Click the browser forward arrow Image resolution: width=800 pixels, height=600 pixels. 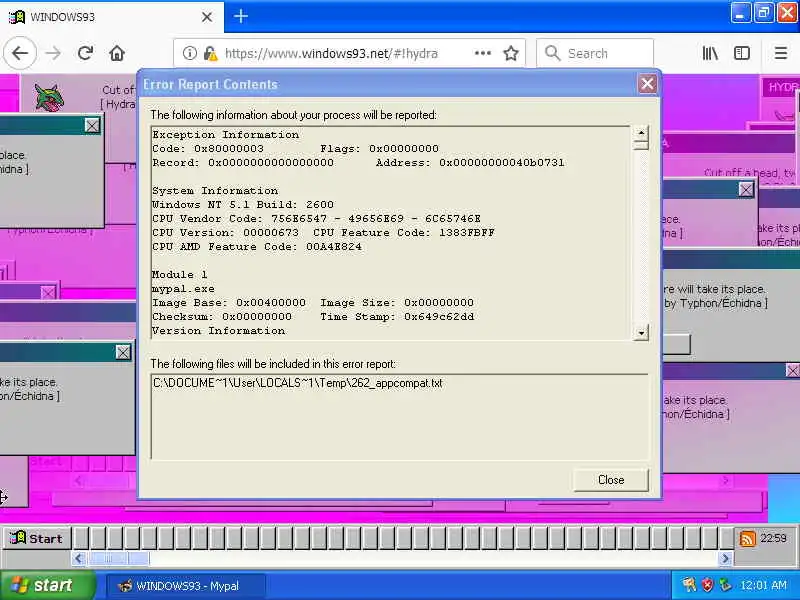coord(53,53)
